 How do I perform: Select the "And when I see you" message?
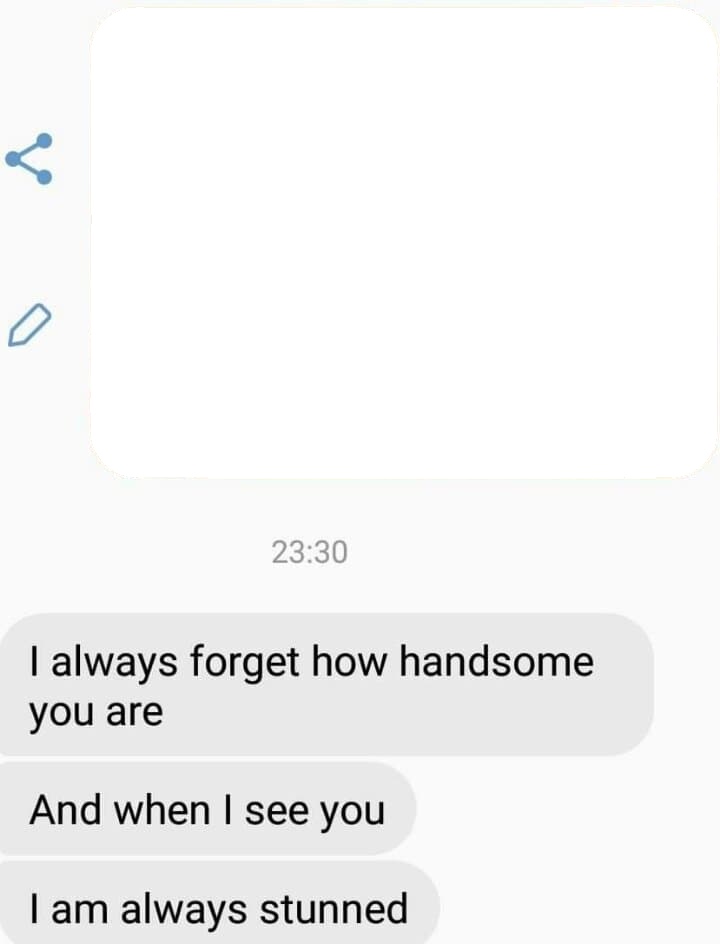point(207,809)
